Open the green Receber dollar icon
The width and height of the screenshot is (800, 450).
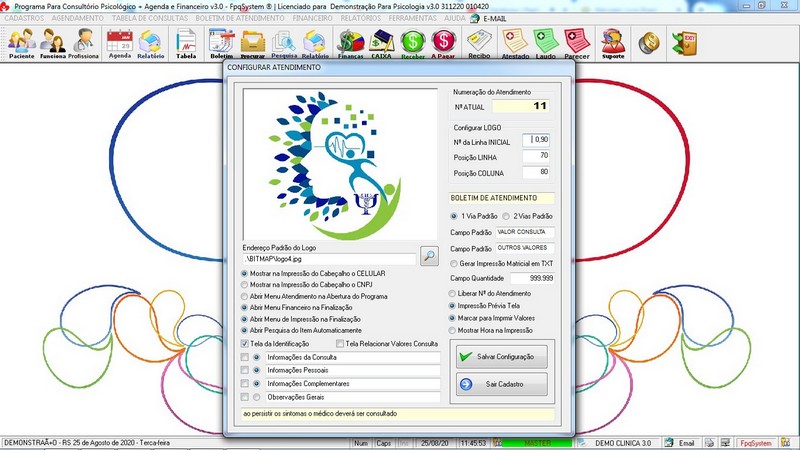(x=413, y=43)
